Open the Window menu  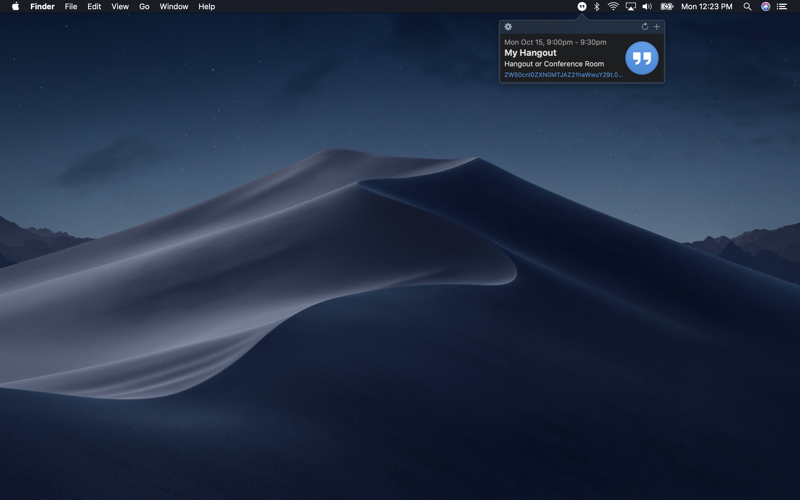coord(173,7)
